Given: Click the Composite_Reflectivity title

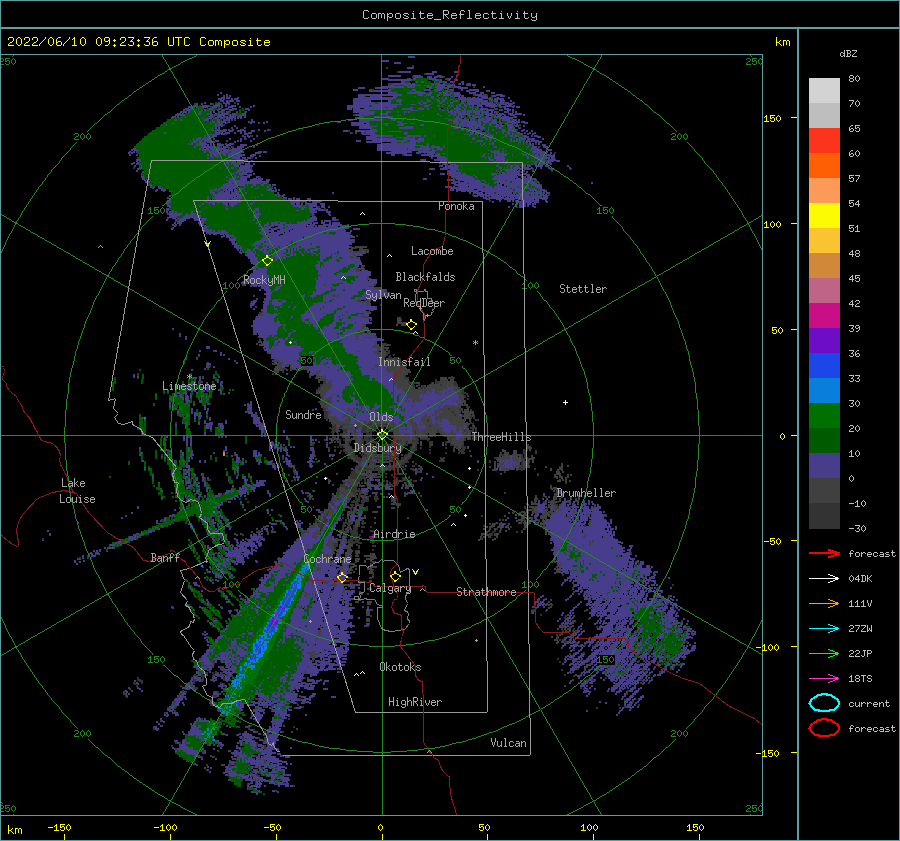Looking at the screenshot, I should tap(450, 15).
